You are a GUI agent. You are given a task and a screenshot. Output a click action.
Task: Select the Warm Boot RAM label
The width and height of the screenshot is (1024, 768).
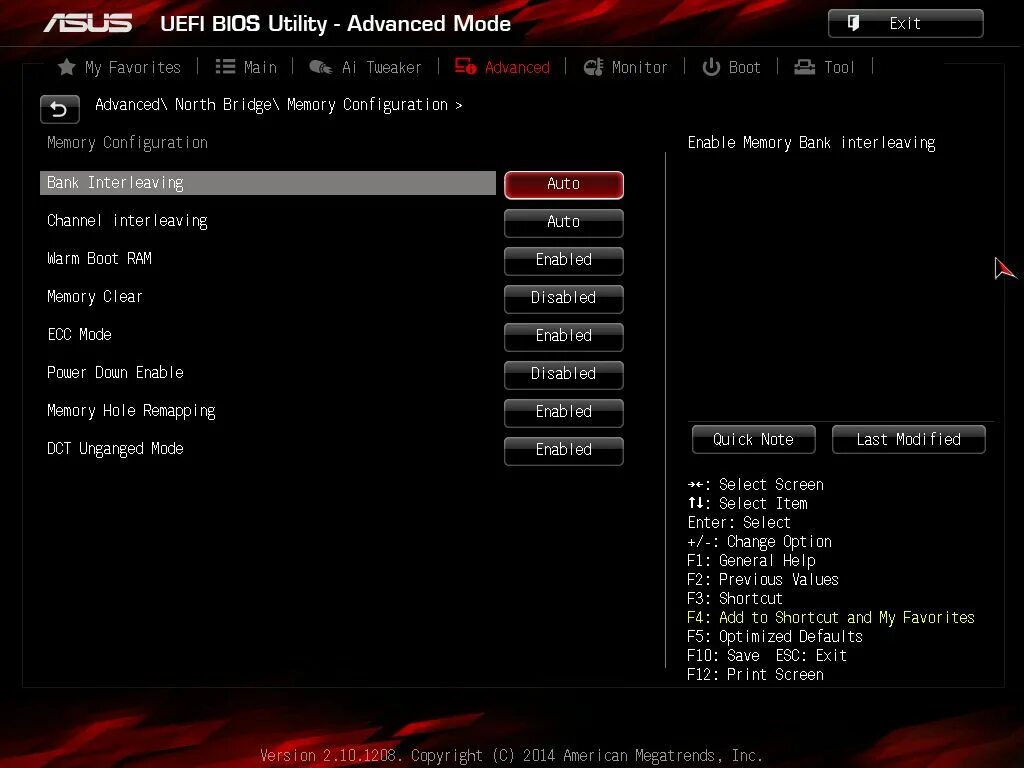point(99,259)
